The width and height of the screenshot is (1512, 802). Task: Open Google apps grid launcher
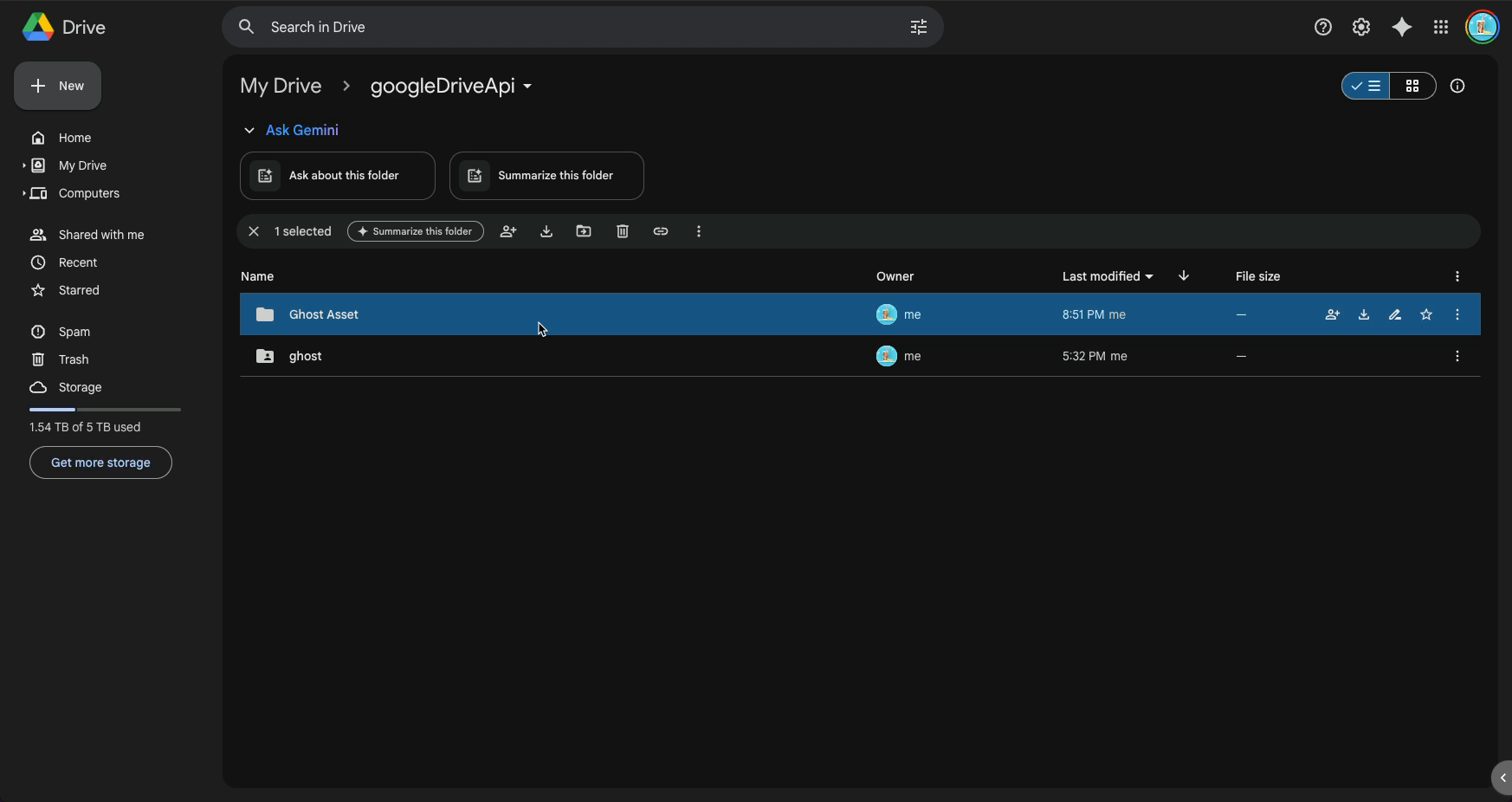pyautogui.click(x=1441, y=27)
